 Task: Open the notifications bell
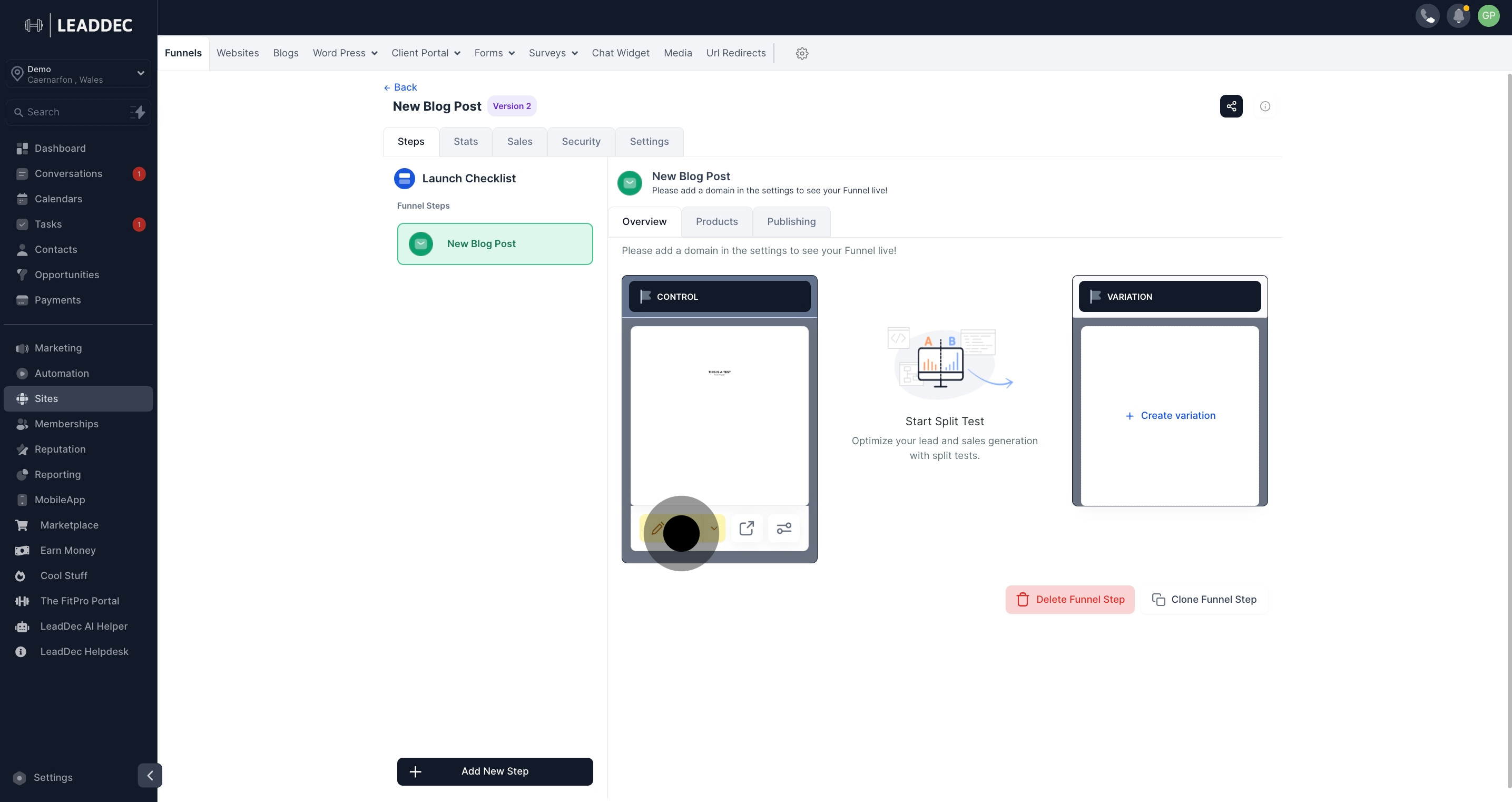[x=1458, y=16]
